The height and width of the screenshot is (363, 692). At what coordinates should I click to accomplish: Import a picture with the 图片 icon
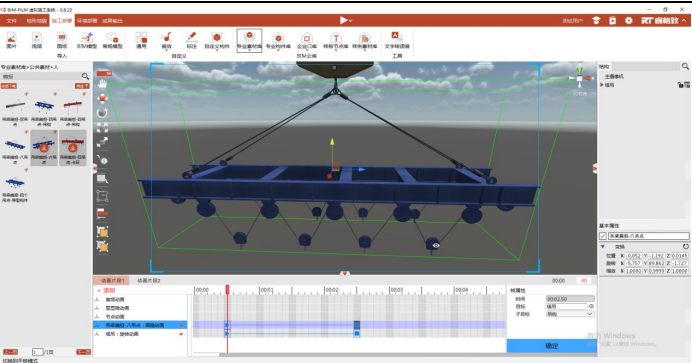pos(11,40)
